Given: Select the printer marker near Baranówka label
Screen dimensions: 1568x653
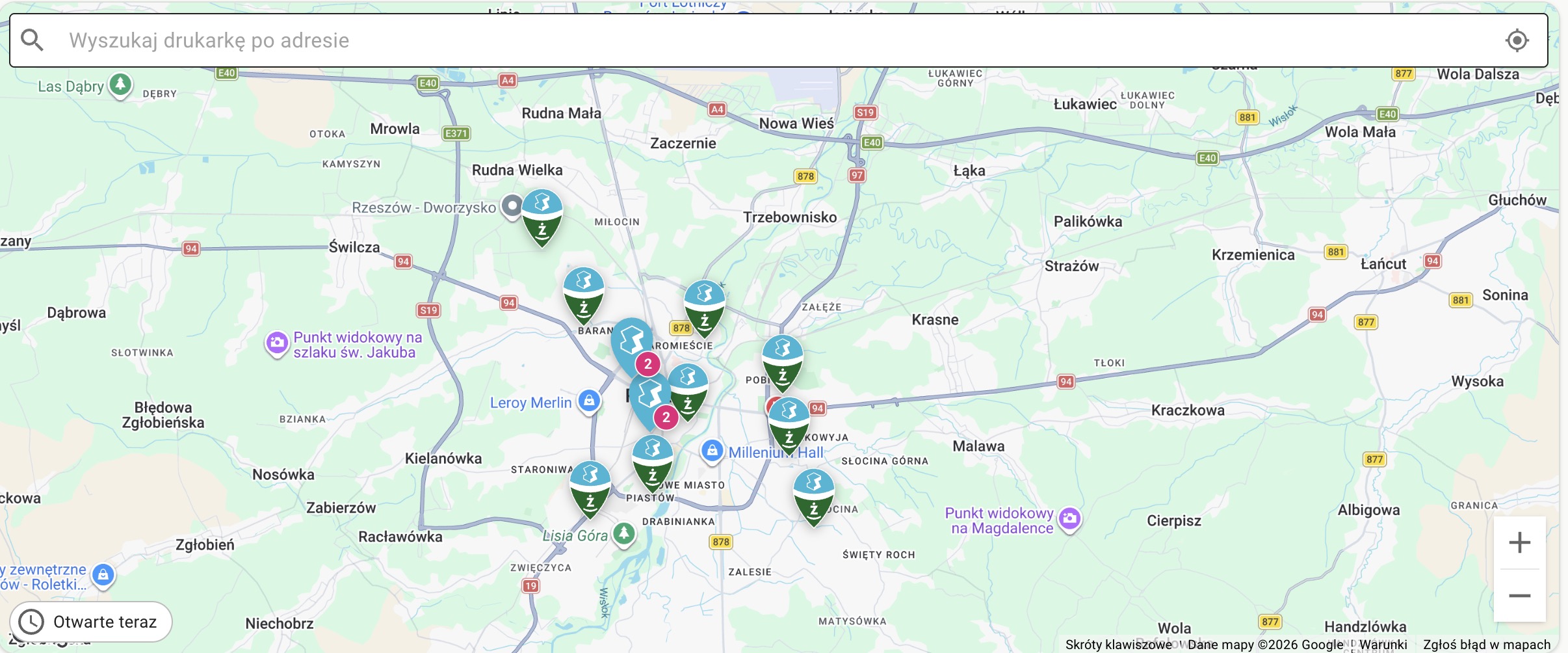Looking at the screenshot, I should [584, 296].
